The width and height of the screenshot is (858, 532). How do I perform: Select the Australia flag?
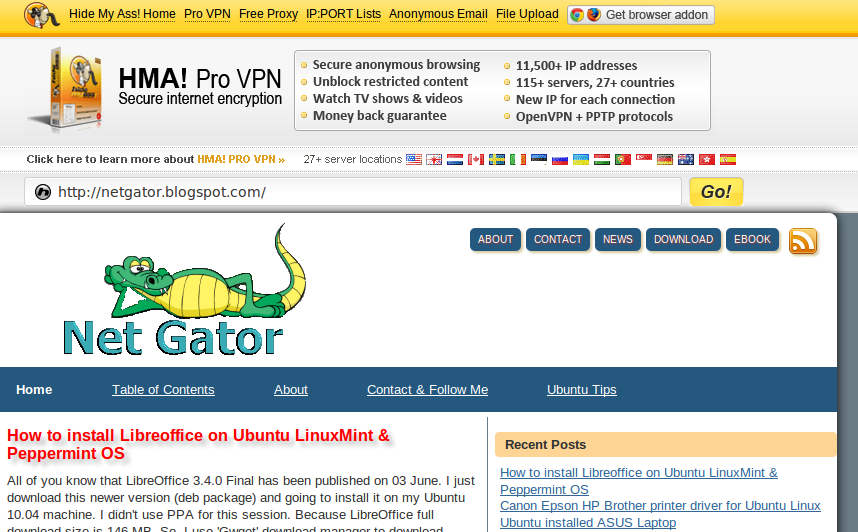click(x=686, y=159)
